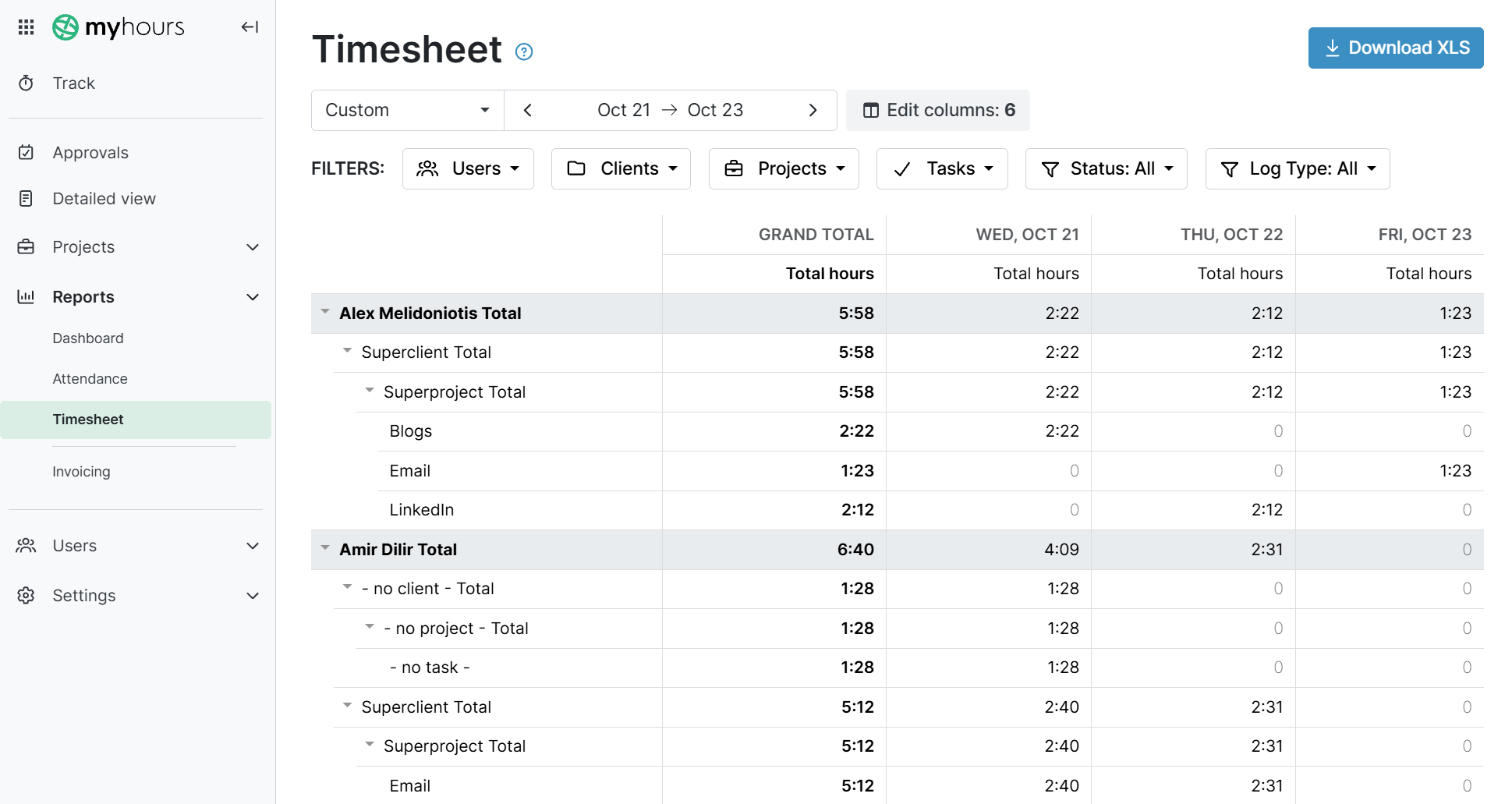The height and width of the screenshot is (804, 1512).
Task: Open the Attendance report
Action: [90, 379]
